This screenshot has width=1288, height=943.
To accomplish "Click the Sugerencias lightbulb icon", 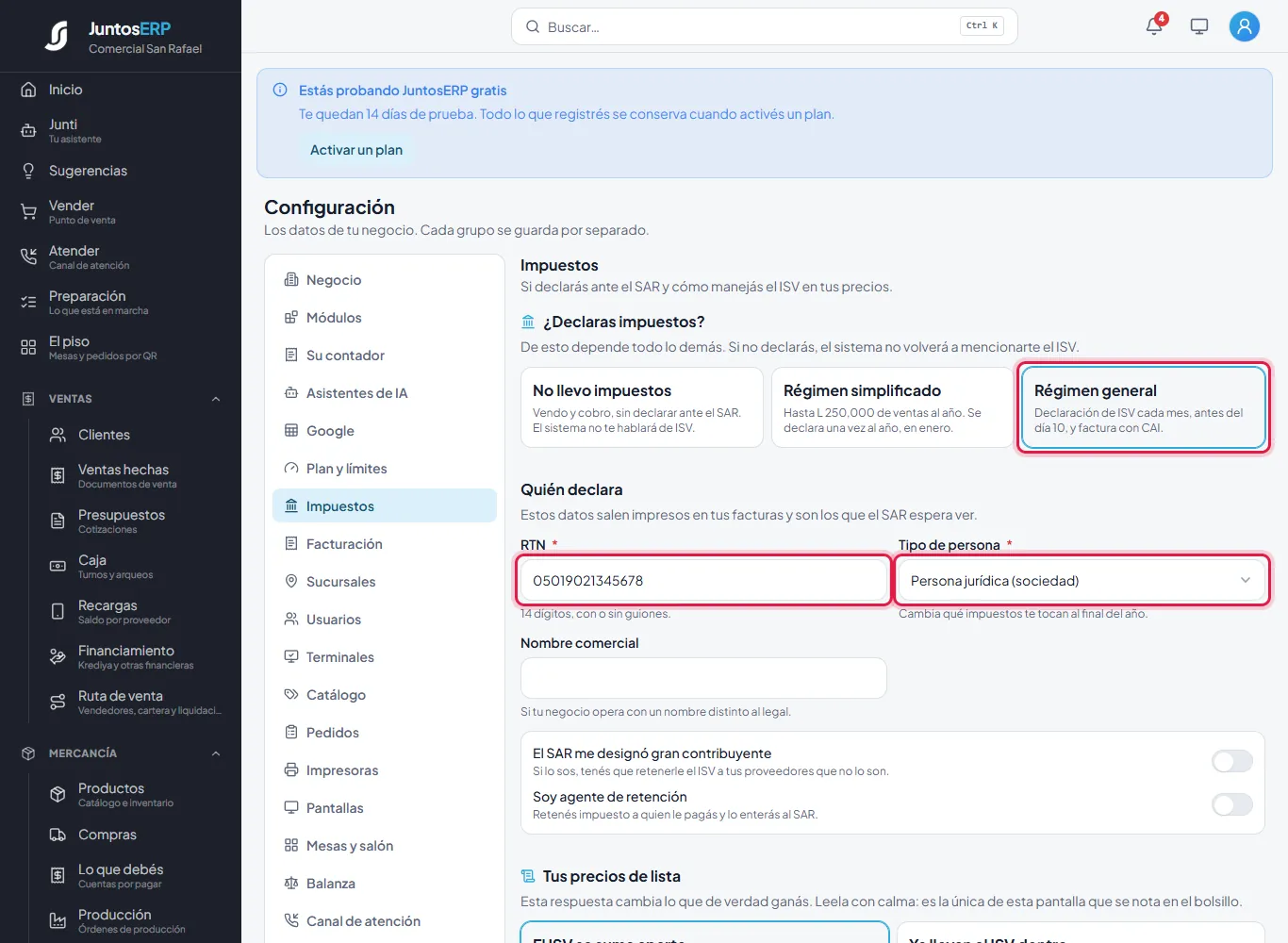I will coord(28,171).
